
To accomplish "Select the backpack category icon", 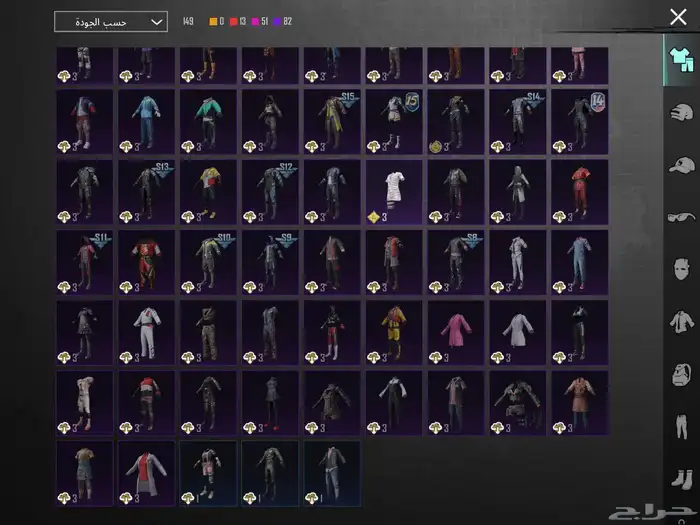I will point(681,375).
